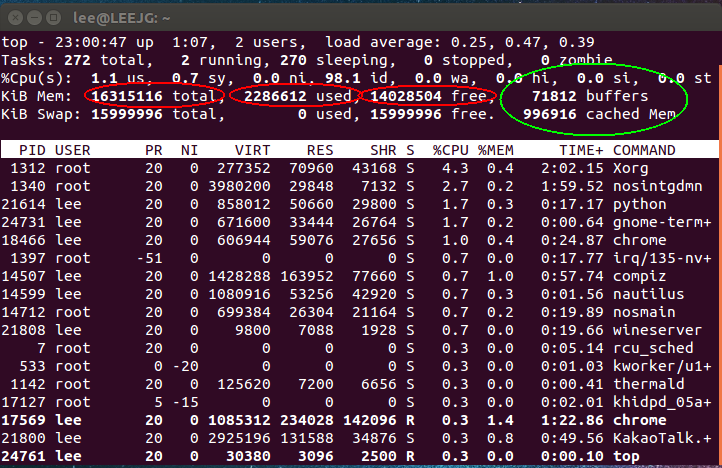Screen dimensions: 722x468
Task: Click PID 24761 of top
Action: [23, 456]
